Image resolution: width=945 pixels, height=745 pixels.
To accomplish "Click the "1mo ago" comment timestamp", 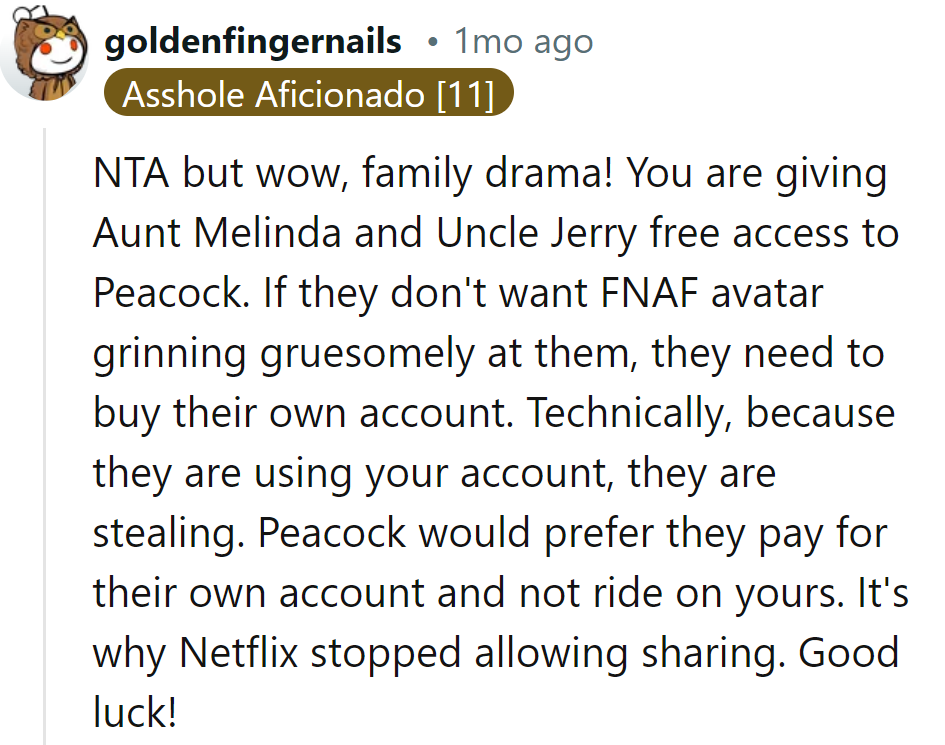I will 523,42.
